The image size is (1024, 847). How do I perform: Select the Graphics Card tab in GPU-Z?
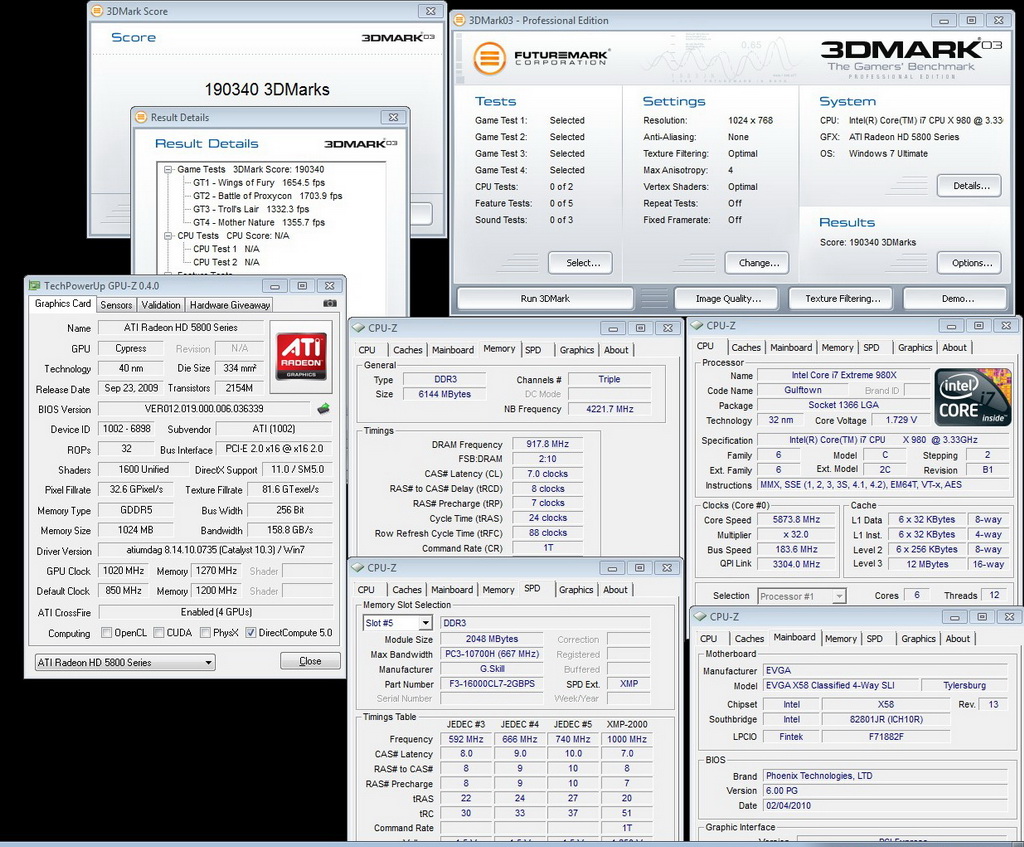pyautogui.click(x=63, y=304)
